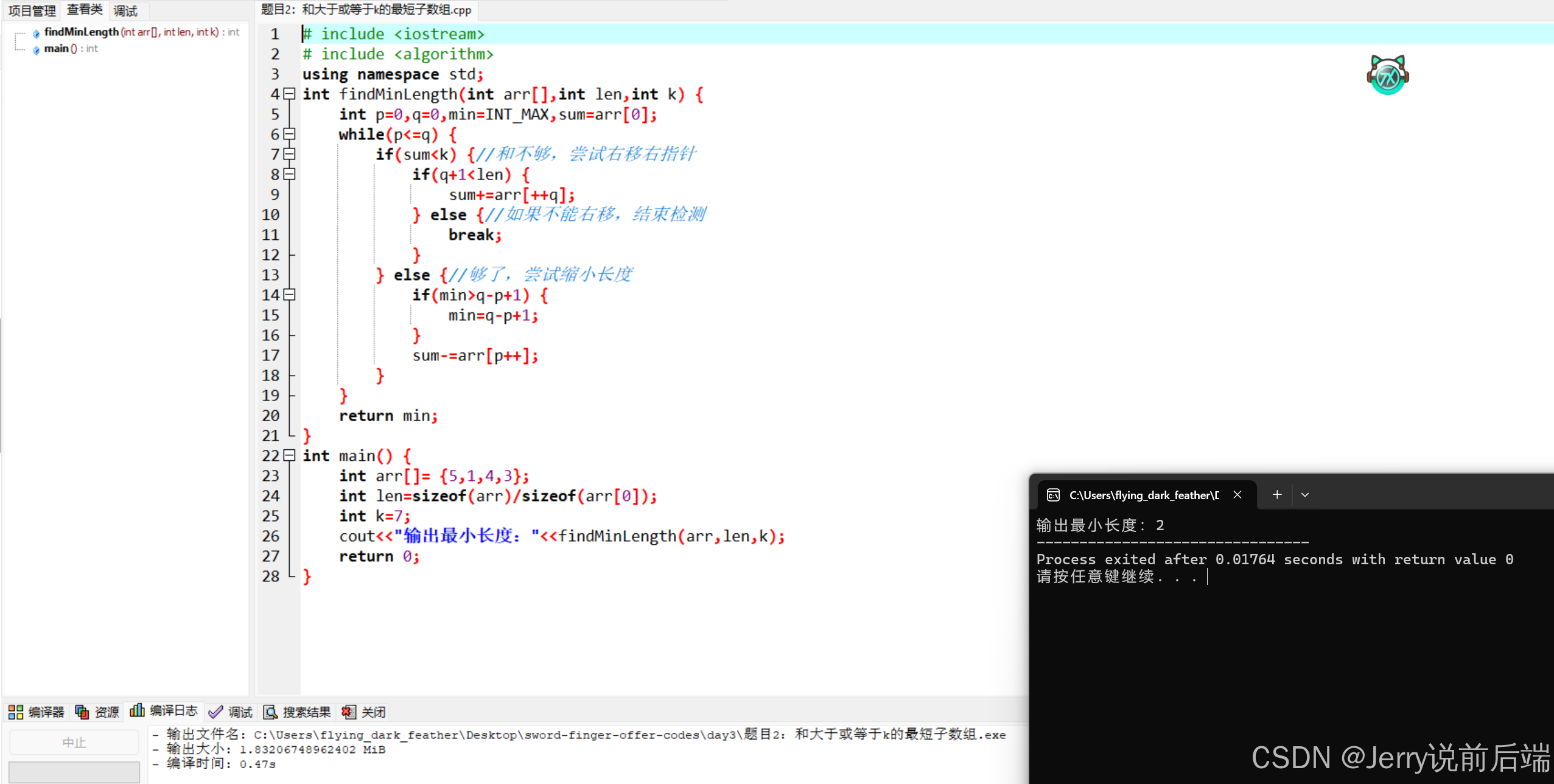Screen dimensions: 1554x784
Task: Open the 编译器 (Compiler) bottom tab
Action: pos(37,712)
